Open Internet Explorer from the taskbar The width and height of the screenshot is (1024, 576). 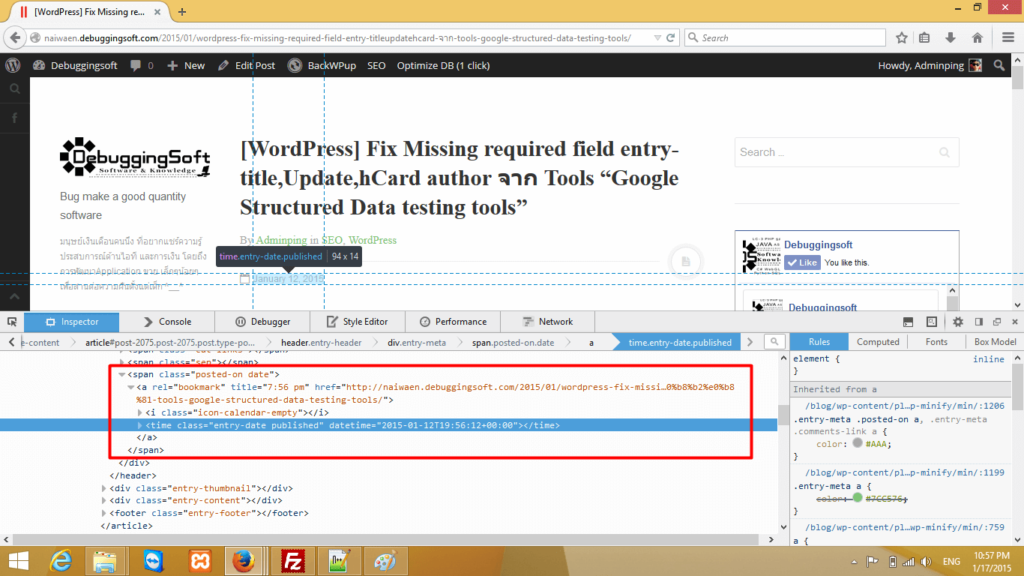(x=61, y=561)
